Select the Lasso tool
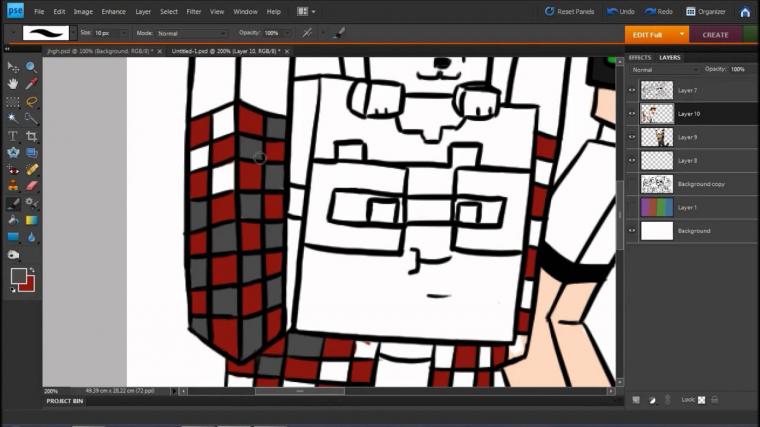Image resolution: width=760 pixels, height=427 pixels. (31, 101)
